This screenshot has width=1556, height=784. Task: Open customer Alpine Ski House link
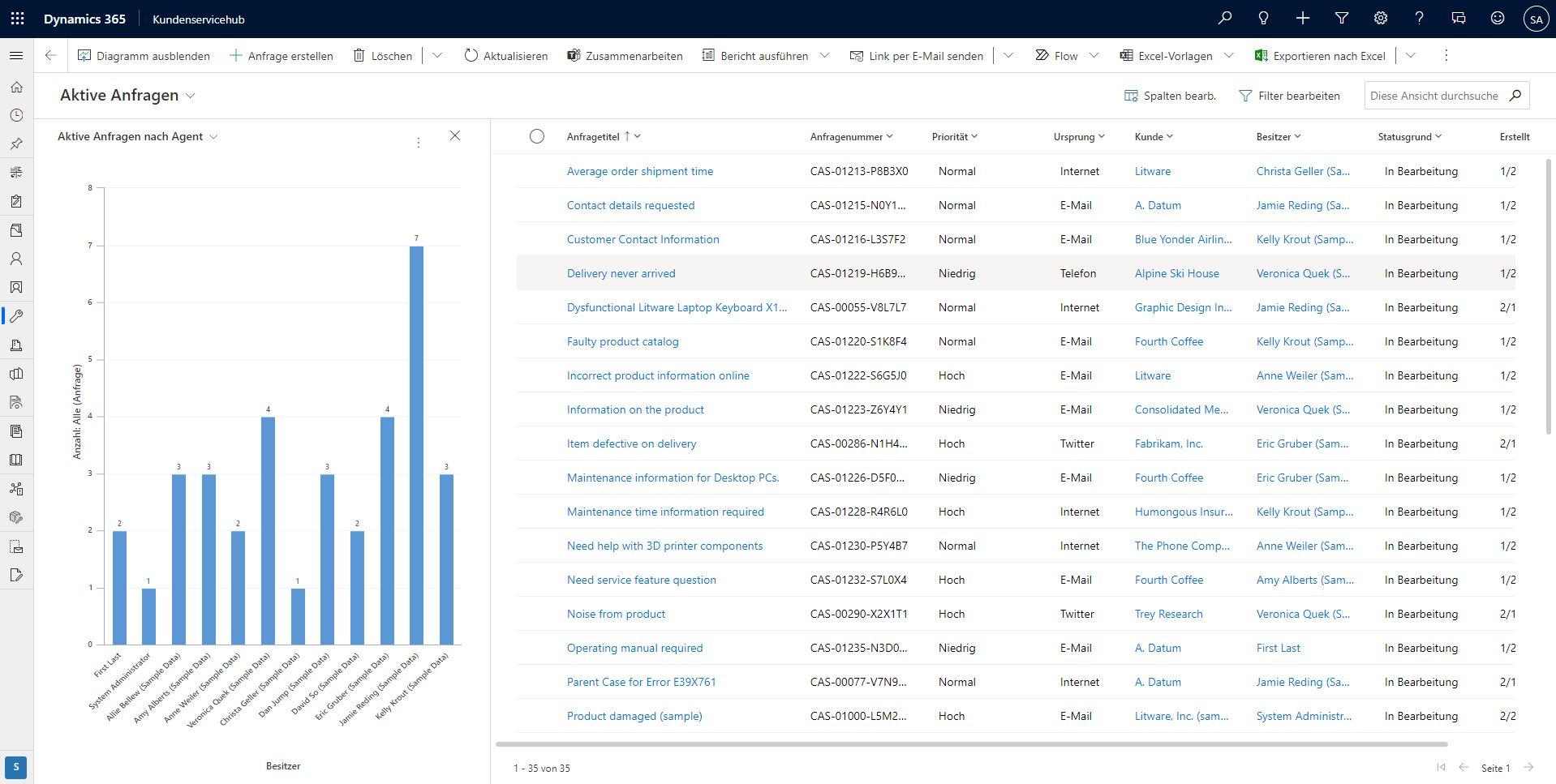point(1176,273)
